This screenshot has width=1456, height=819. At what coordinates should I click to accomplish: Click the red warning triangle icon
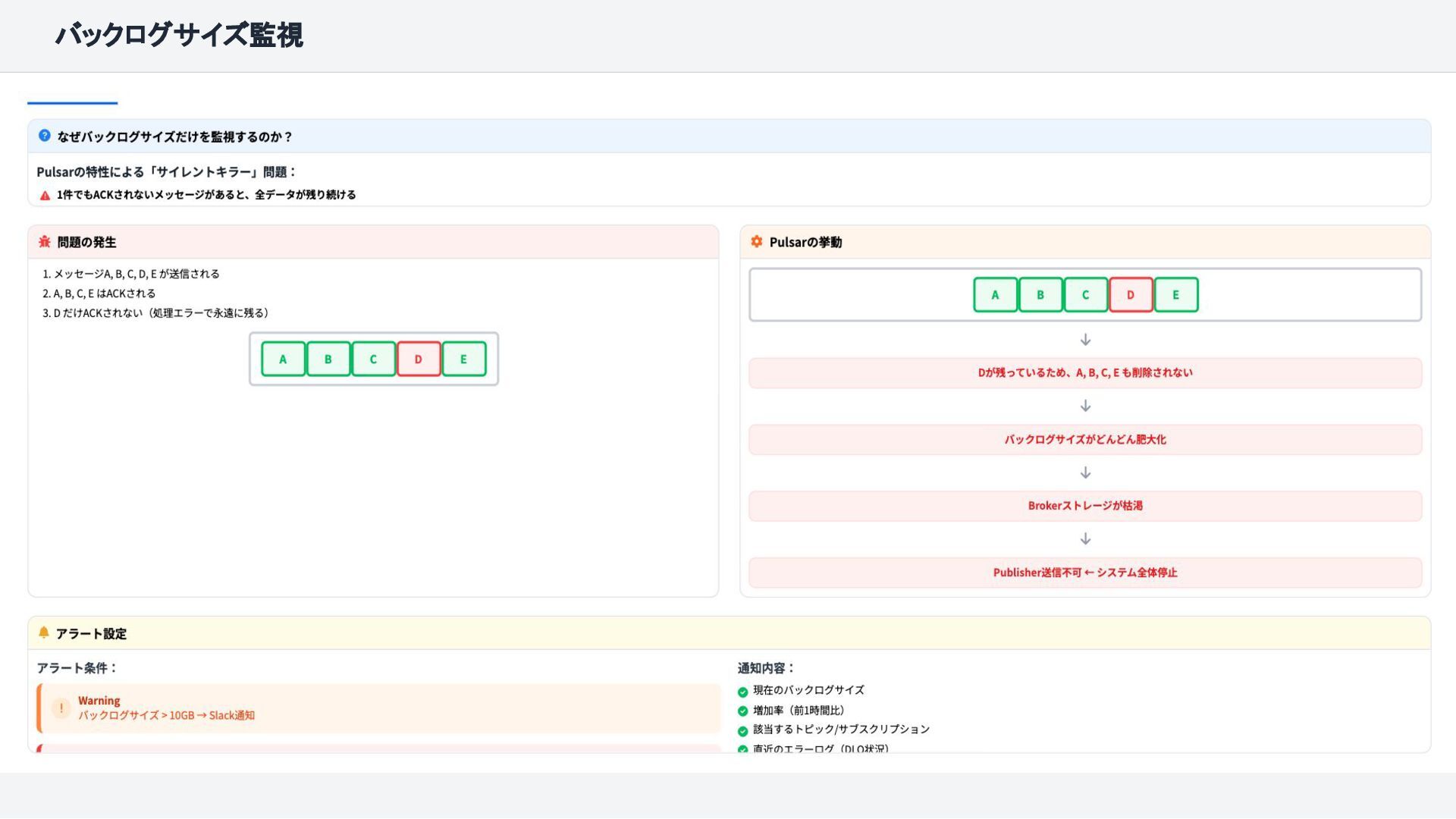(x=45, y=196)
